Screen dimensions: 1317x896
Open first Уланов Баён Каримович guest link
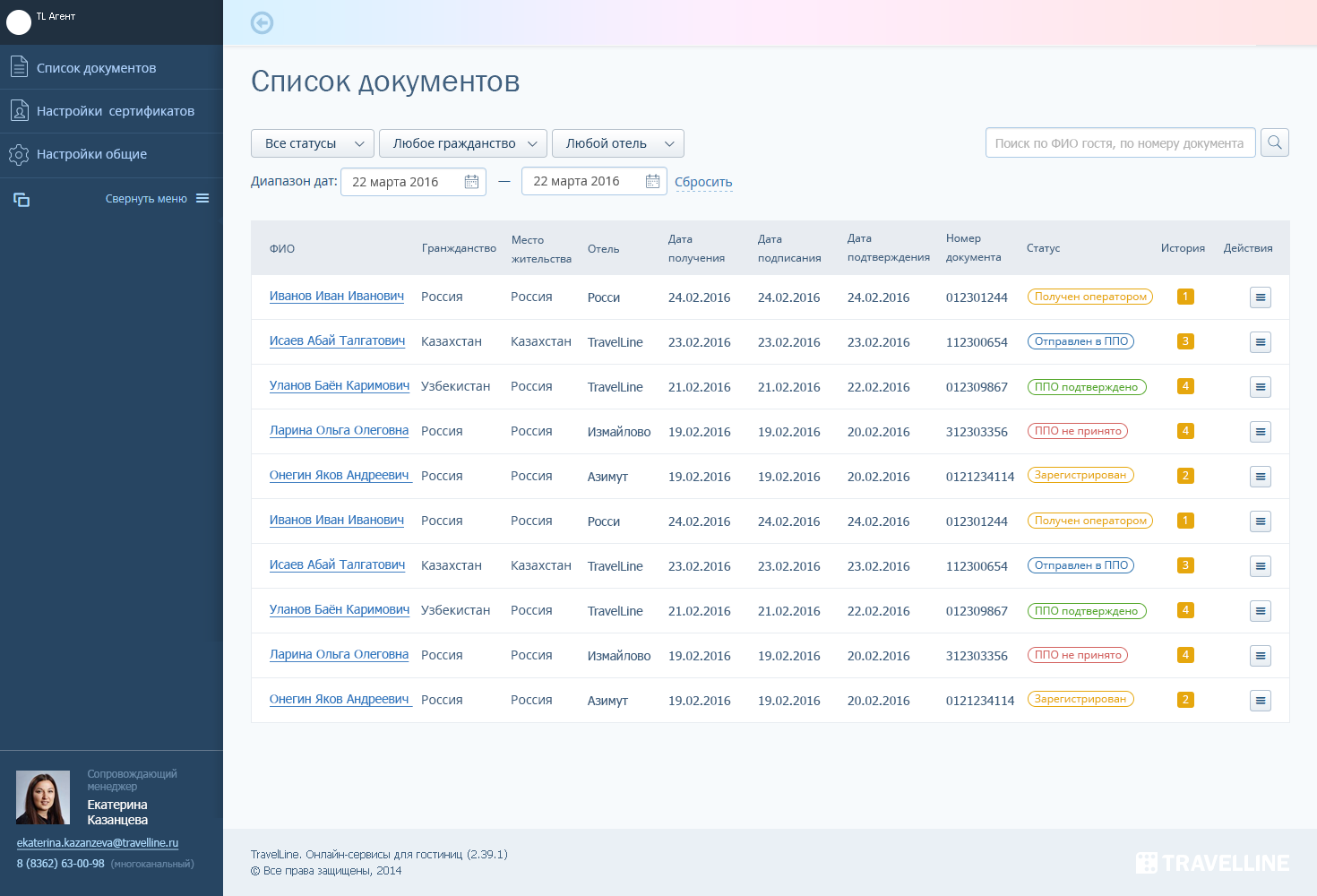pyautogui.click(x=340, y=386)
